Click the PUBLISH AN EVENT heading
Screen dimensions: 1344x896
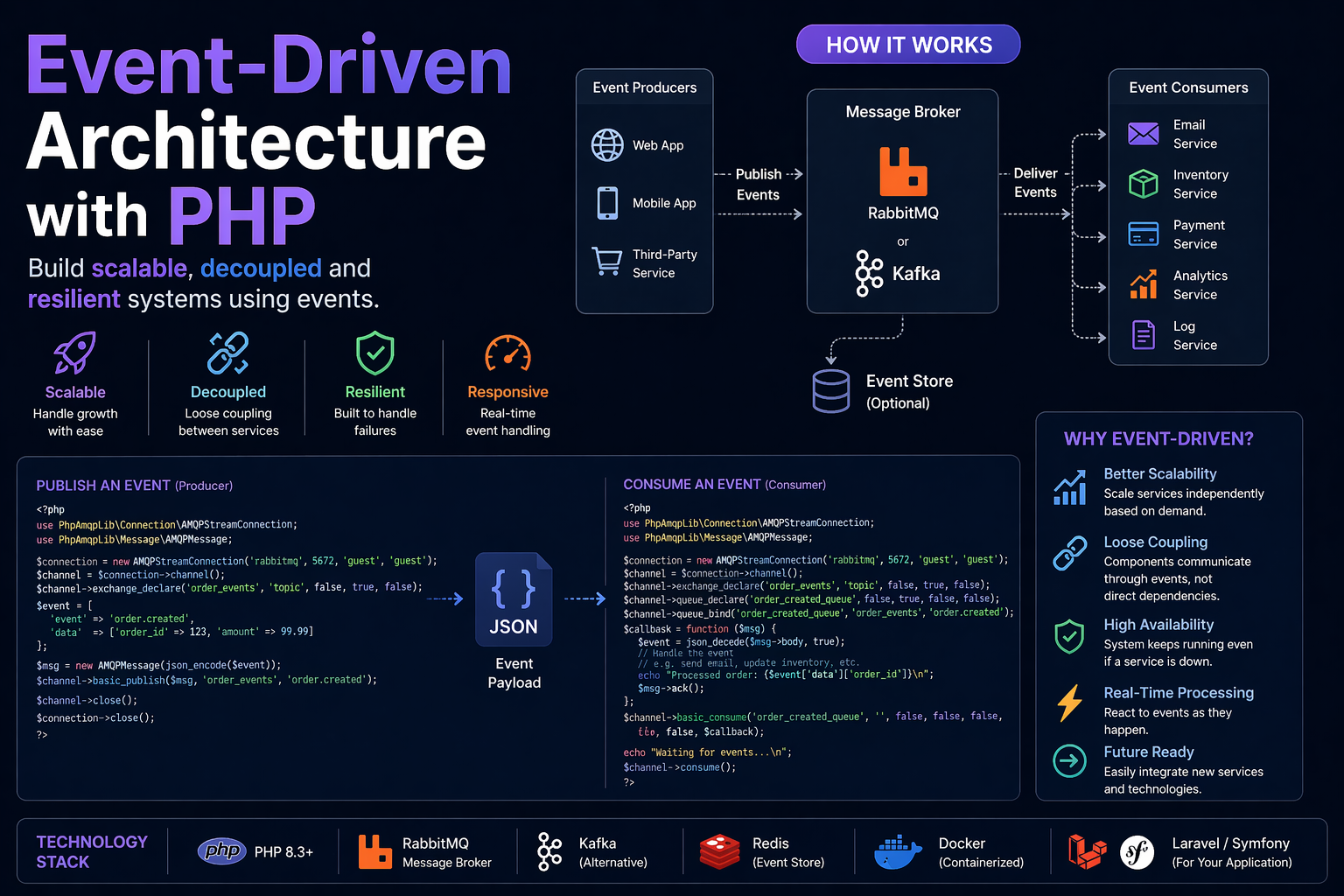[x=134, y=486]
